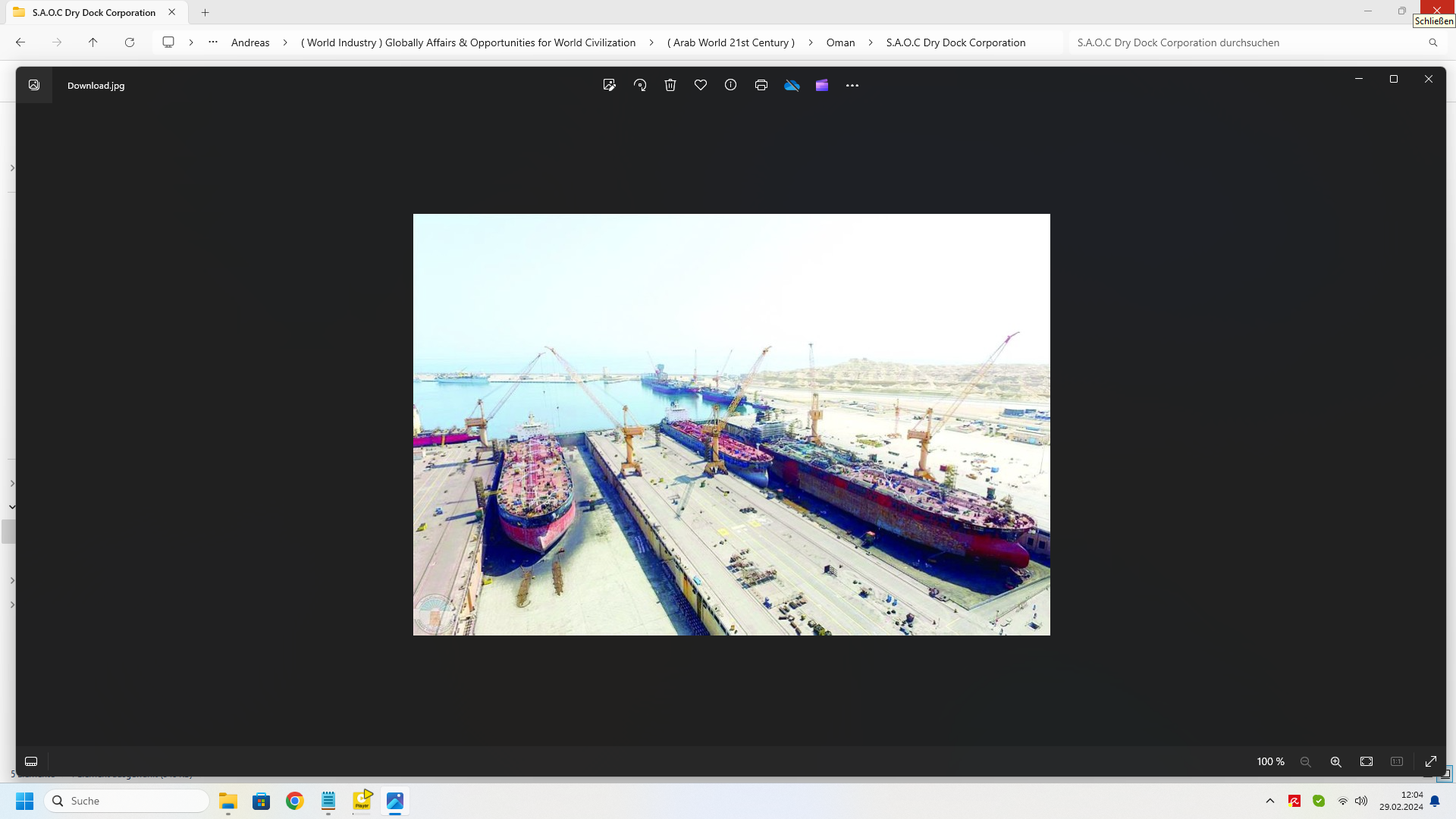Open the Clipchamp video icon in Photos toolbar
Viewport: 1456px width, 819px height.
822,85
